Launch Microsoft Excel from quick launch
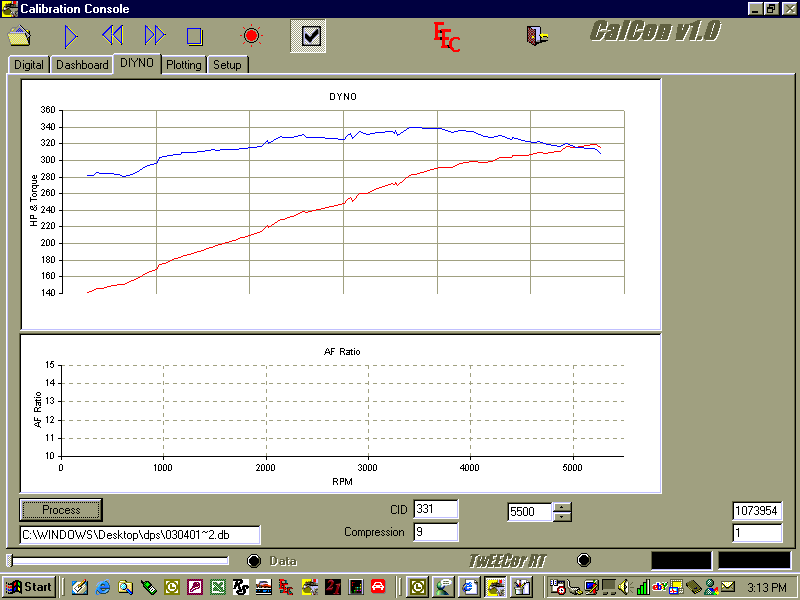This screenshot has width=800, height=600. 218,587
